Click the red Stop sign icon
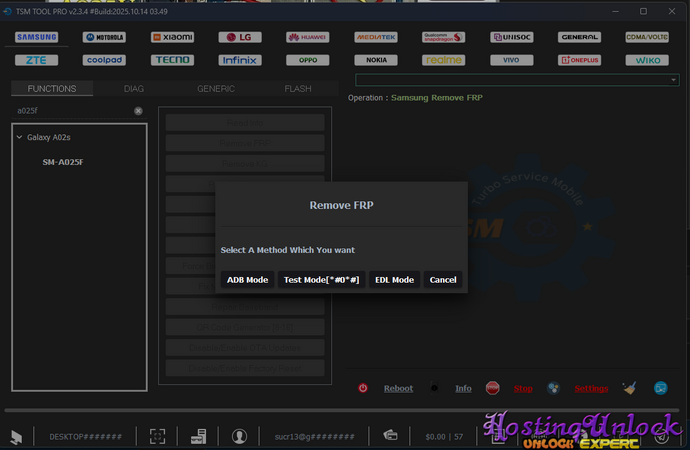 493,388
